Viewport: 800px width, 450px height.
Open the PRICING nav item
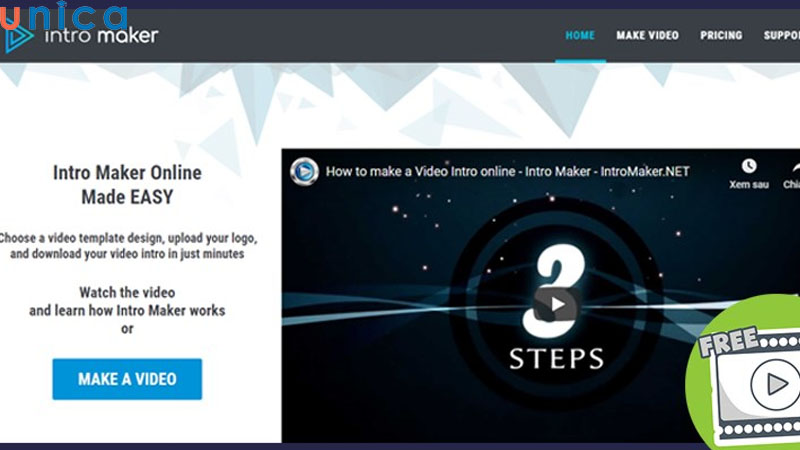tap(721, 35)
